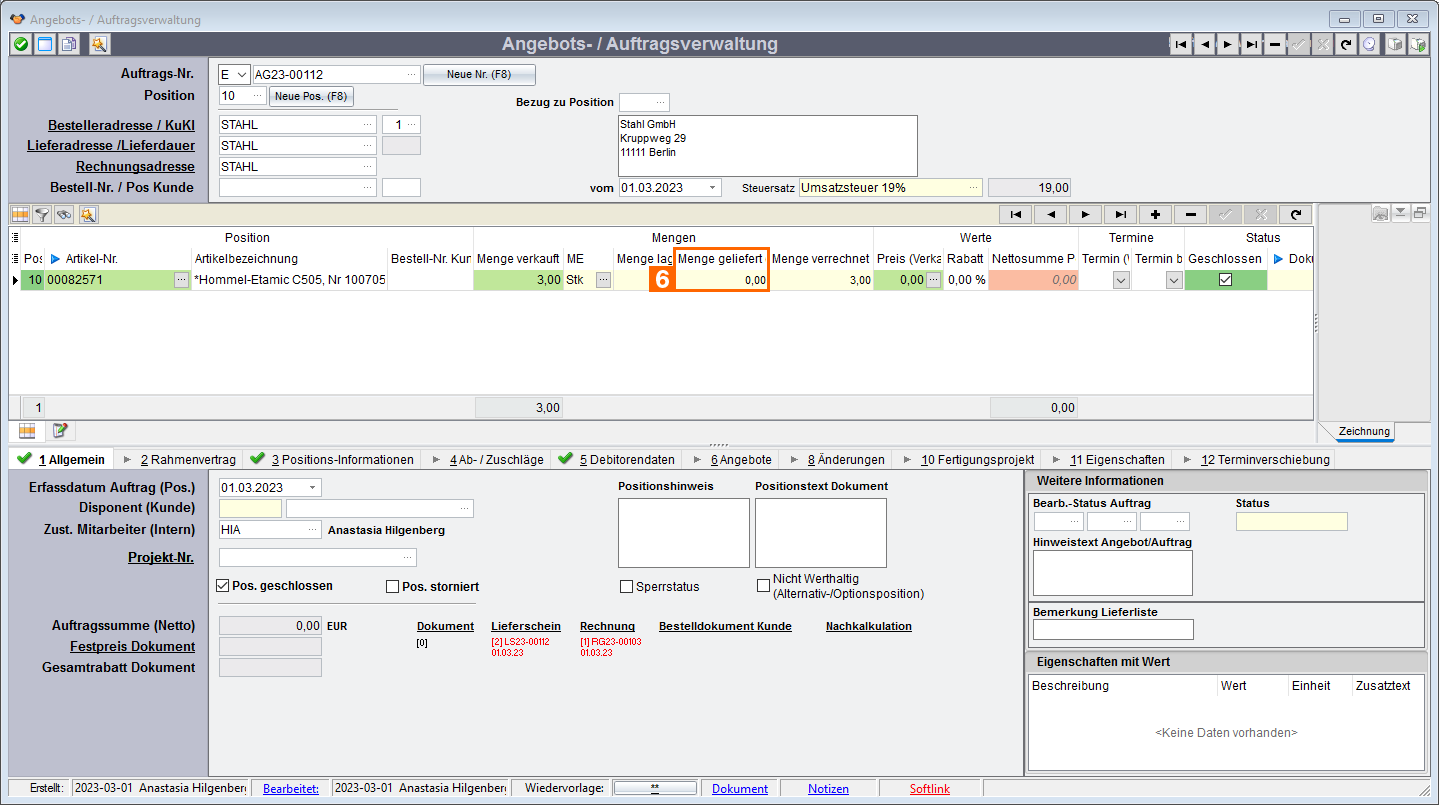The image size is (1439, 805).
Task: Open the 5 Debitorendaten tab
Action: 616,459
